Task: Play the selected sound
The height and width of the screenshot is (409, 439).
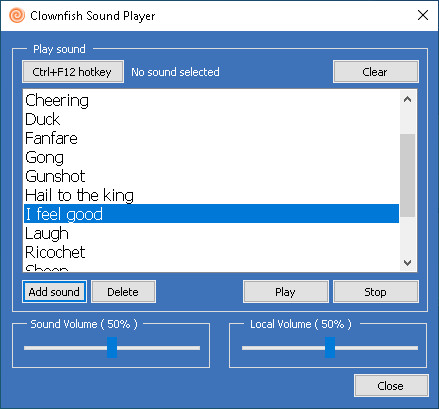Action: [x=286, y=292]
